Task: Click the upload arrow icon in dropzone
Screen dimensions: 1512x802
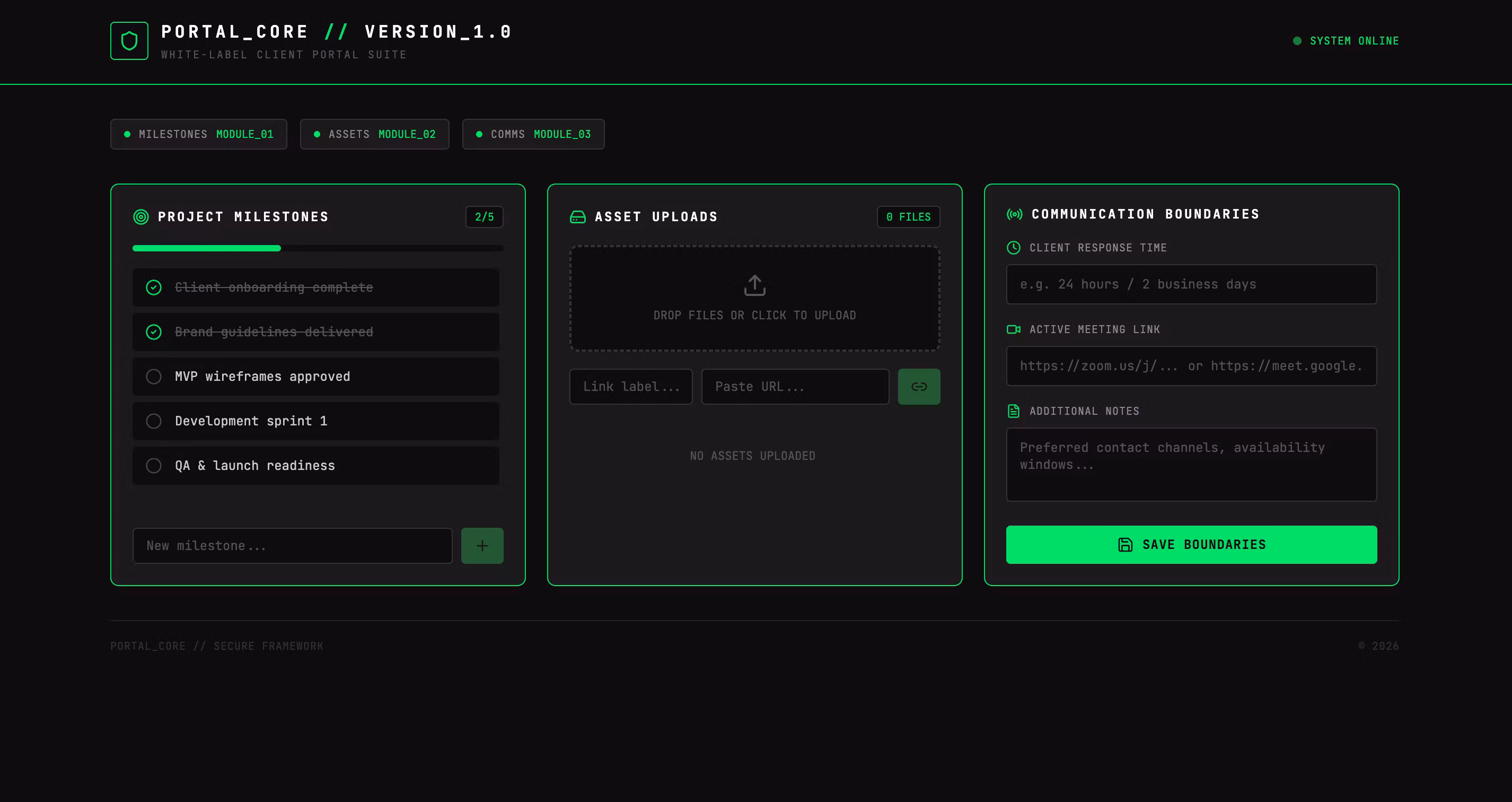Action: pyautogui.click(x=754, y=285)
